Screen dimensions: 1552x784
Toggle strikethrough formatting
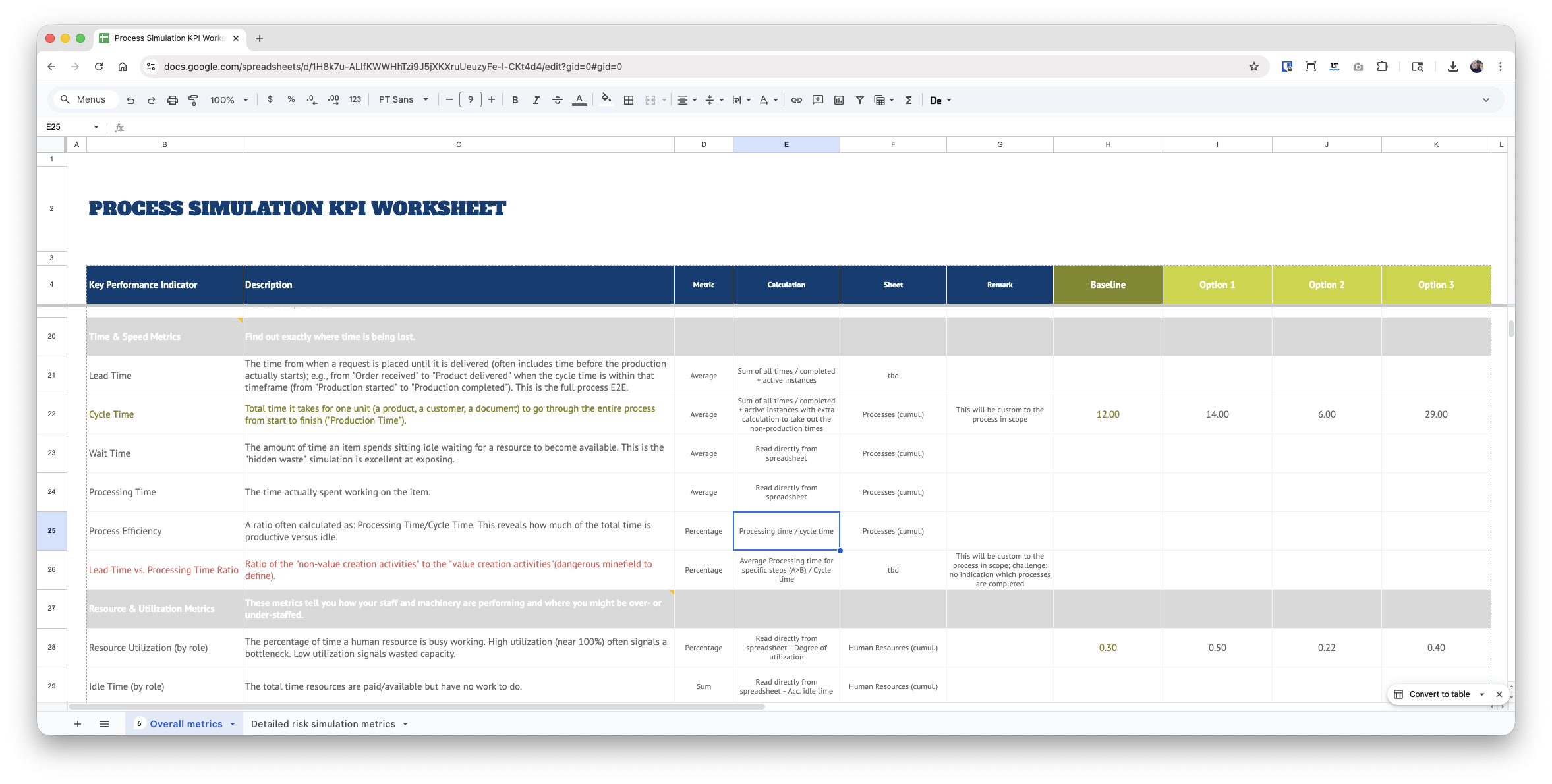coord(558,100)
